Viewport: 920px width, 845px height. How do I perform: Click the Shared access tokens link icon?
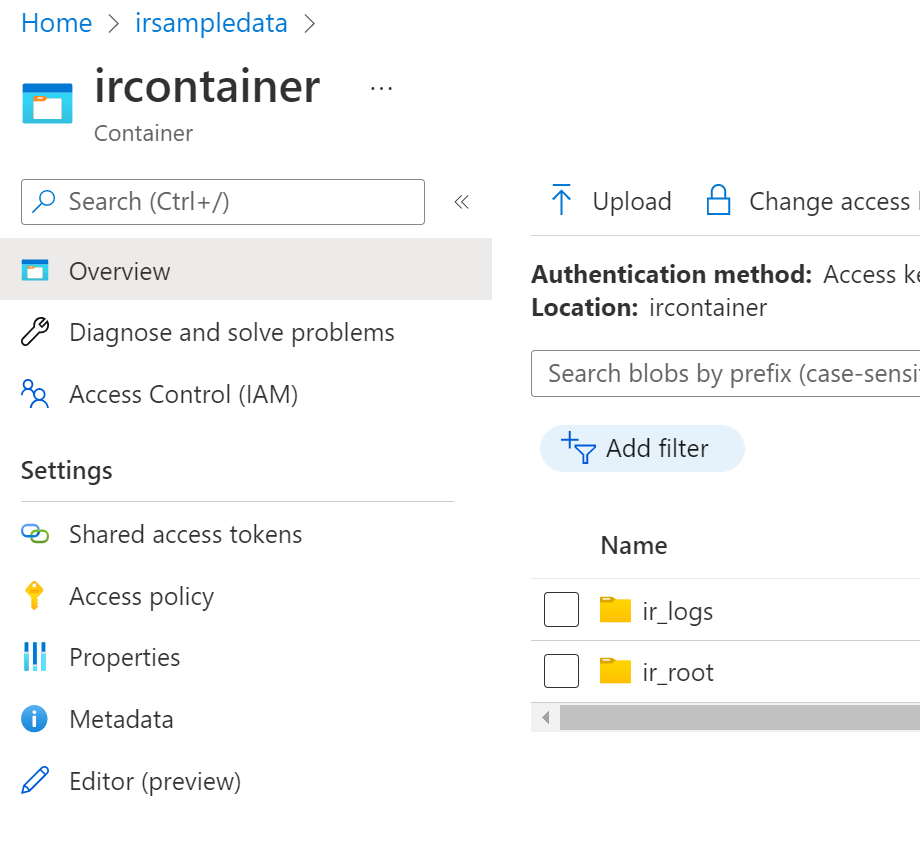35,534
